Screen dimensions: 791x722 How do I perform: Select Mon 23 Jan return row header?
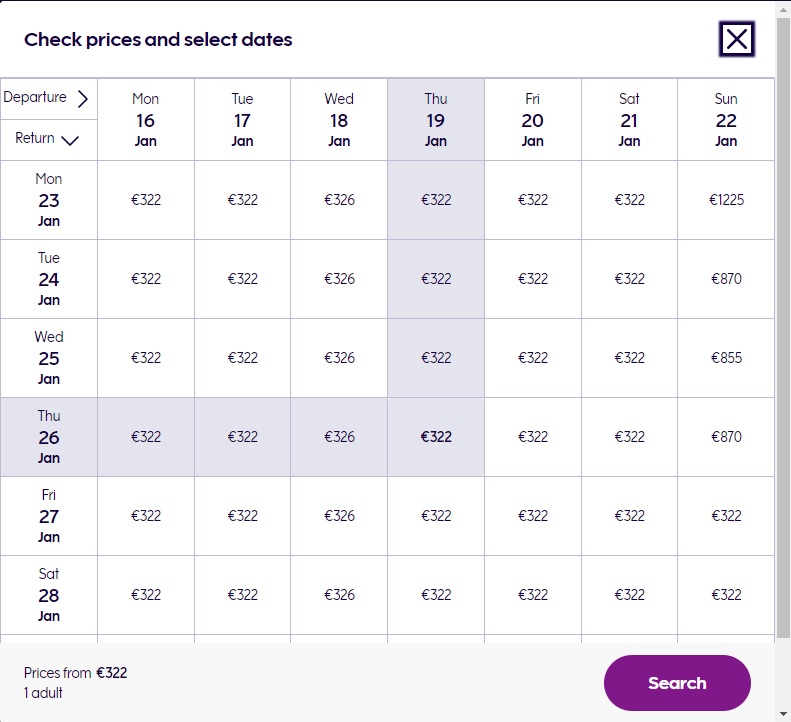(49, 200)
